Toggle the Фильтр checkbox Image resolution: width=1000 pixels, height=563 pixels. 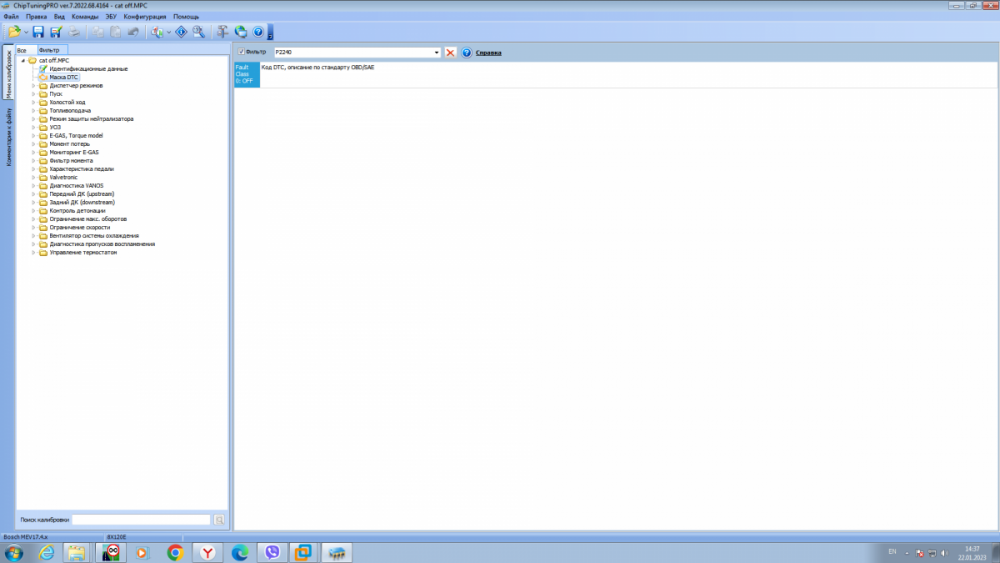[241, 52]
